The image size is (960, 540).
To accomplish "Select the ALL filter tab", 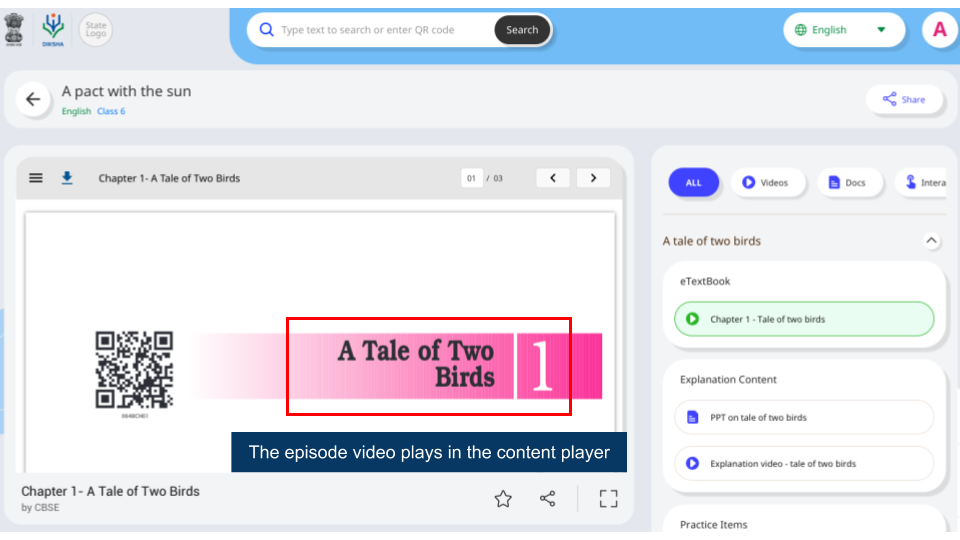I will coord(693,183).
